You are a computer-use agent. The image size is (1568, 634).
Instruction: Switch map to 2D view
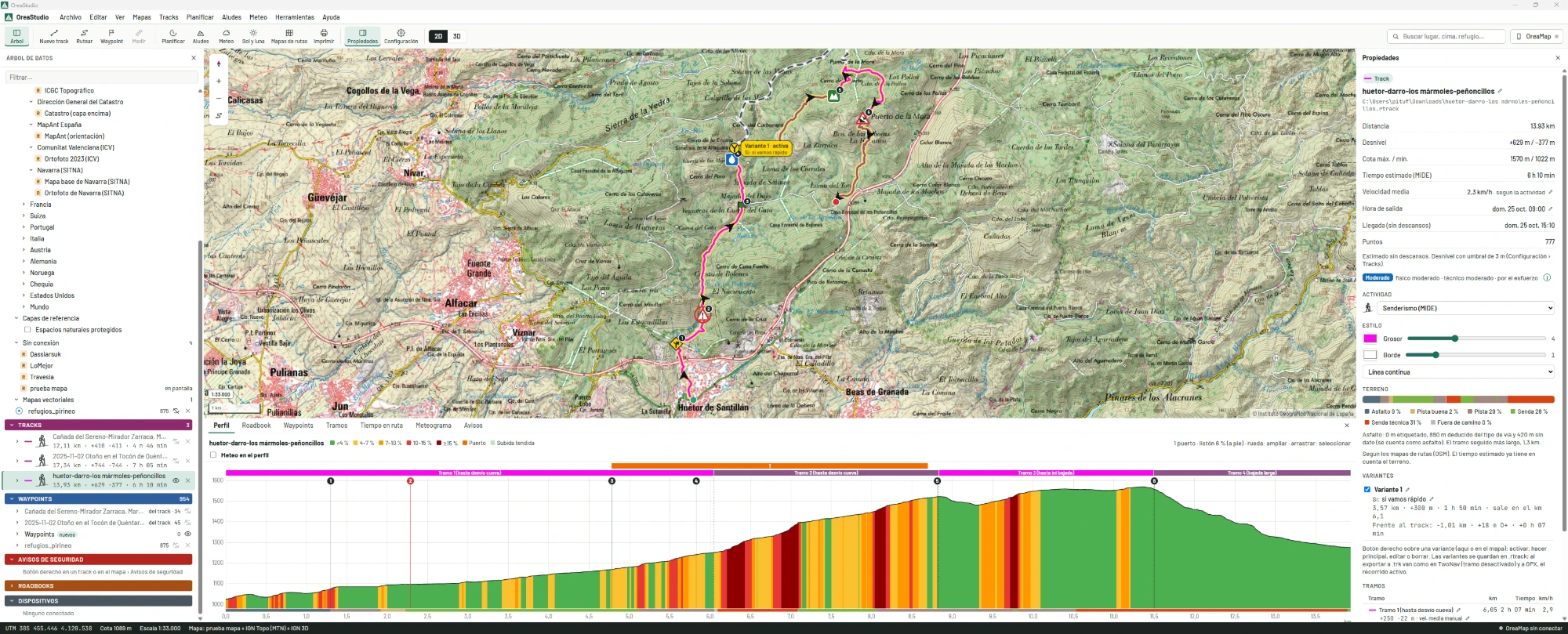pyautogui.click(x=438, y=36)
